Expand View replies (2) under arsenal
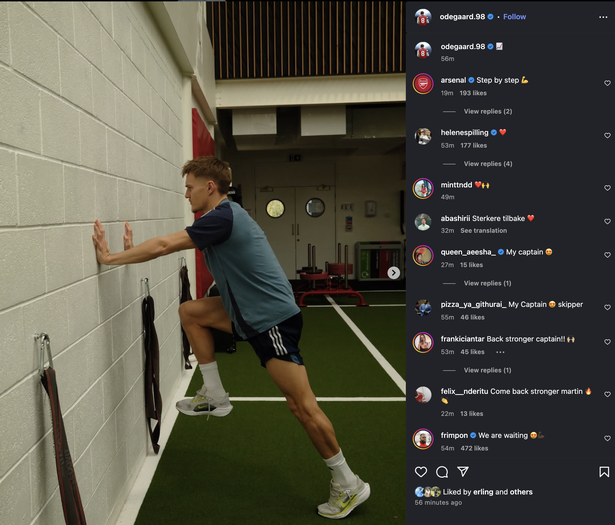Viewport: 615px width, 525px height. (x=488, y=111)
